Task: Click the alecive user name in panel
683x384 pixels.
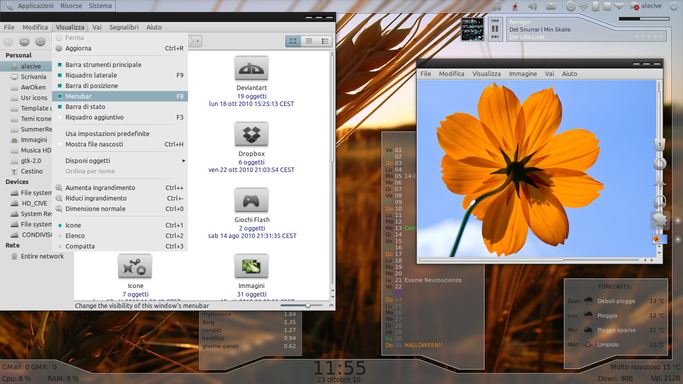Action: (x=651, y=6)
